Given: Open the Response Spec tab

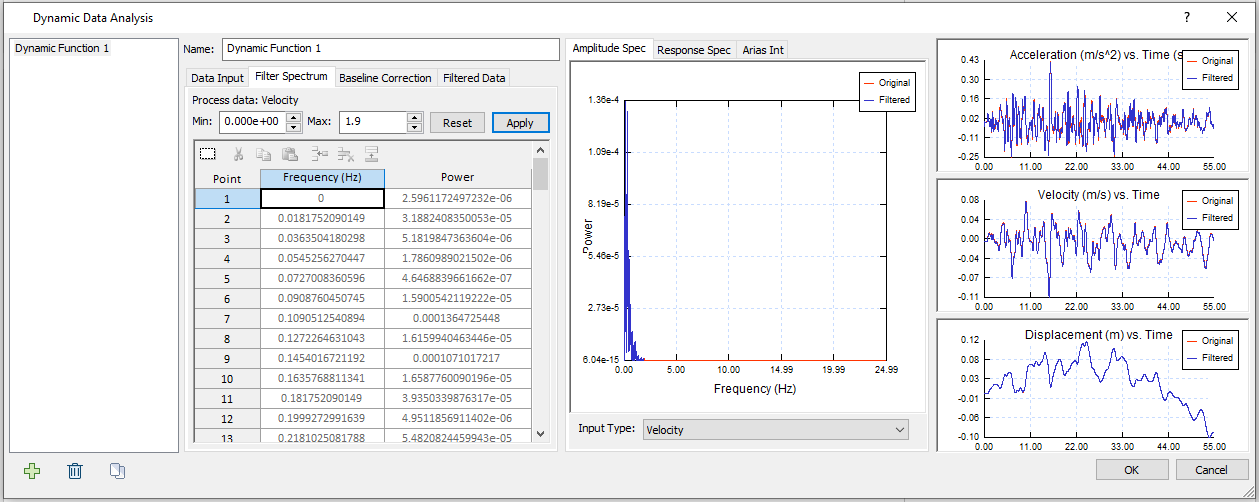Looking at the screenshot, I should (x=693, y=50).
